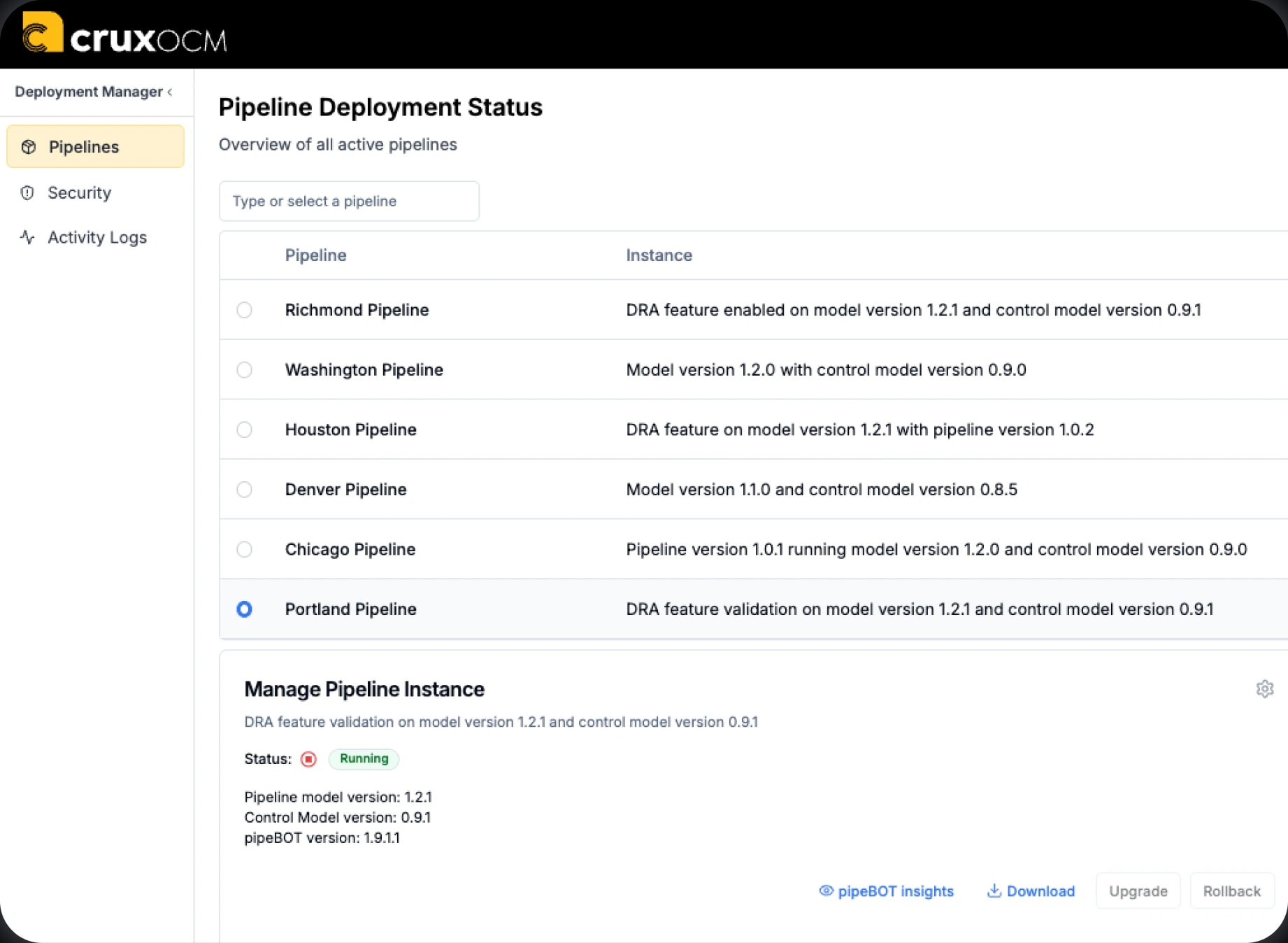Image resolution: width=1288 pixels, height=943 pixels.
Task: Open the Pipelines menu item
Action: [95, 147]
